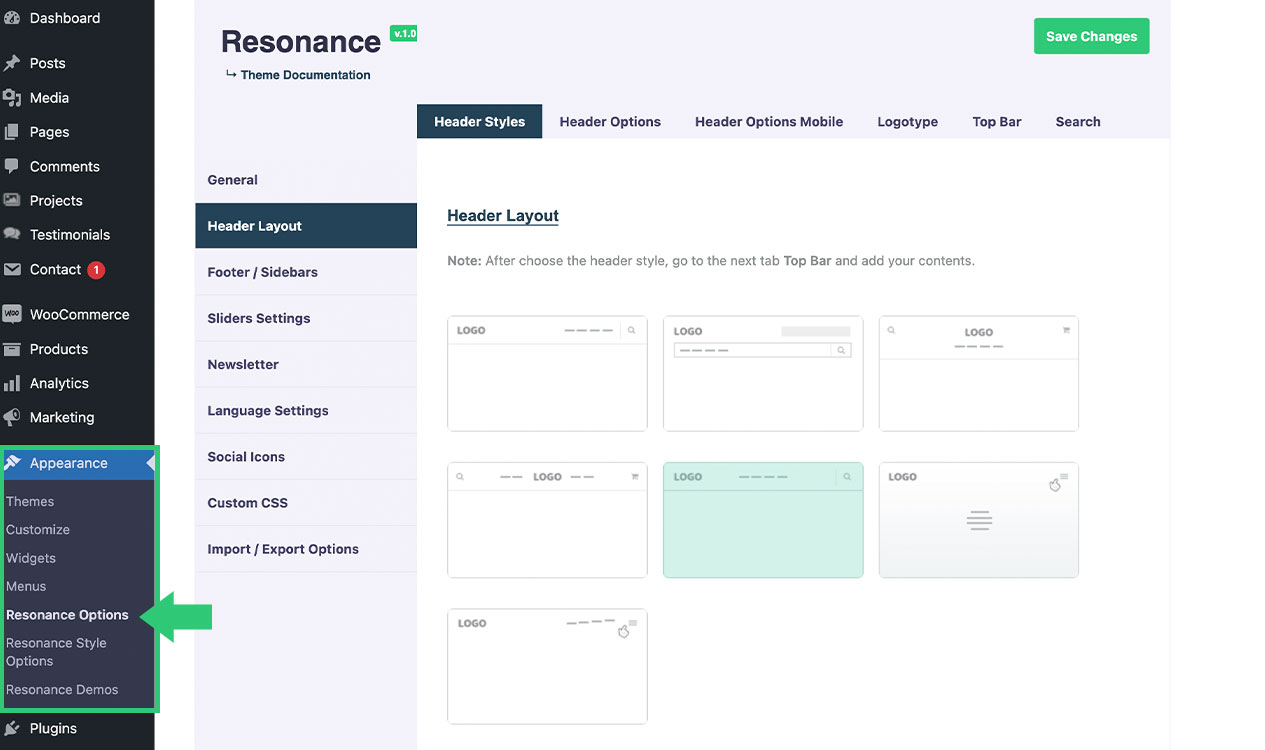Click the Media library icon

(12, 97)
